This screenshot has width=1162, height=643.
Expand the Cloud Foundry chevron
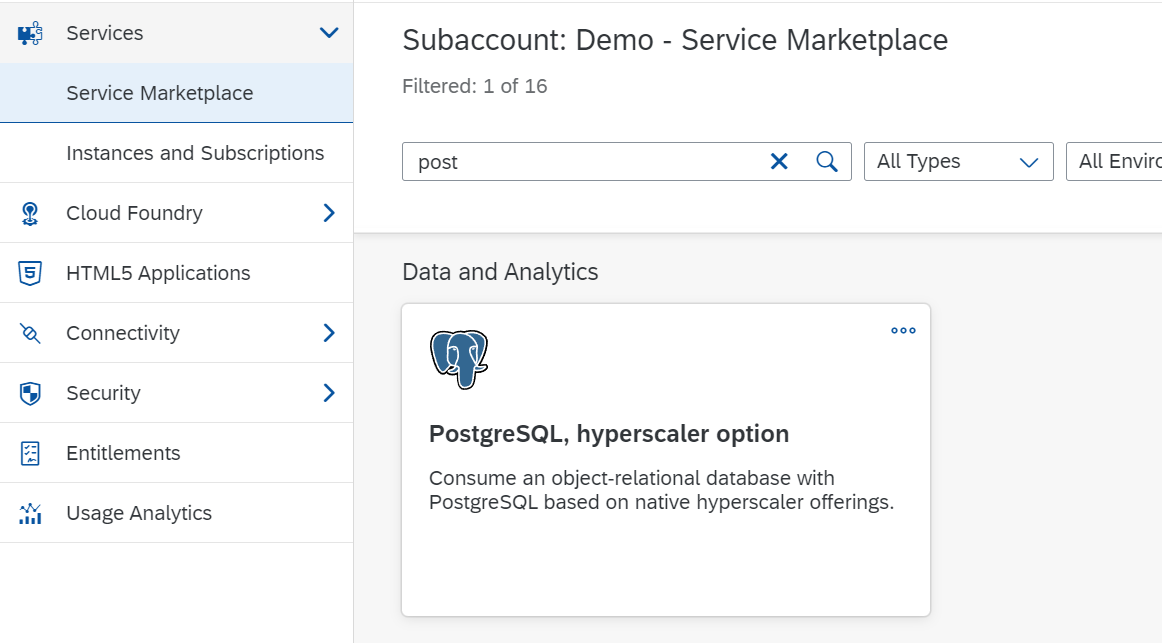[329, 213]
